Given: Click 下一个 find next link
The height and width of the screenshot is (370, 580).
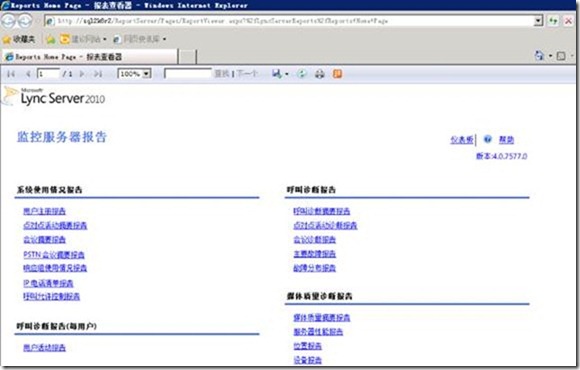Looking at the screenshot, I should click(x=247, y=74).
